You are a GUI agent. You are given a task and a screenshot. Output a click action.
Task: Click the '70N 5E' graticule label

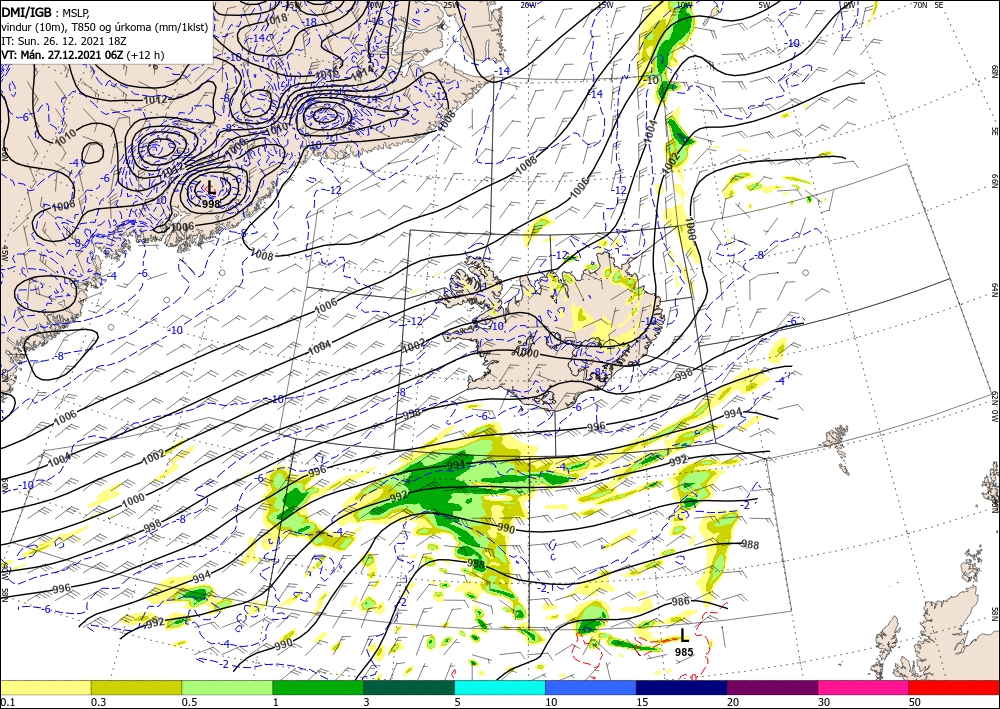[929, 5]
